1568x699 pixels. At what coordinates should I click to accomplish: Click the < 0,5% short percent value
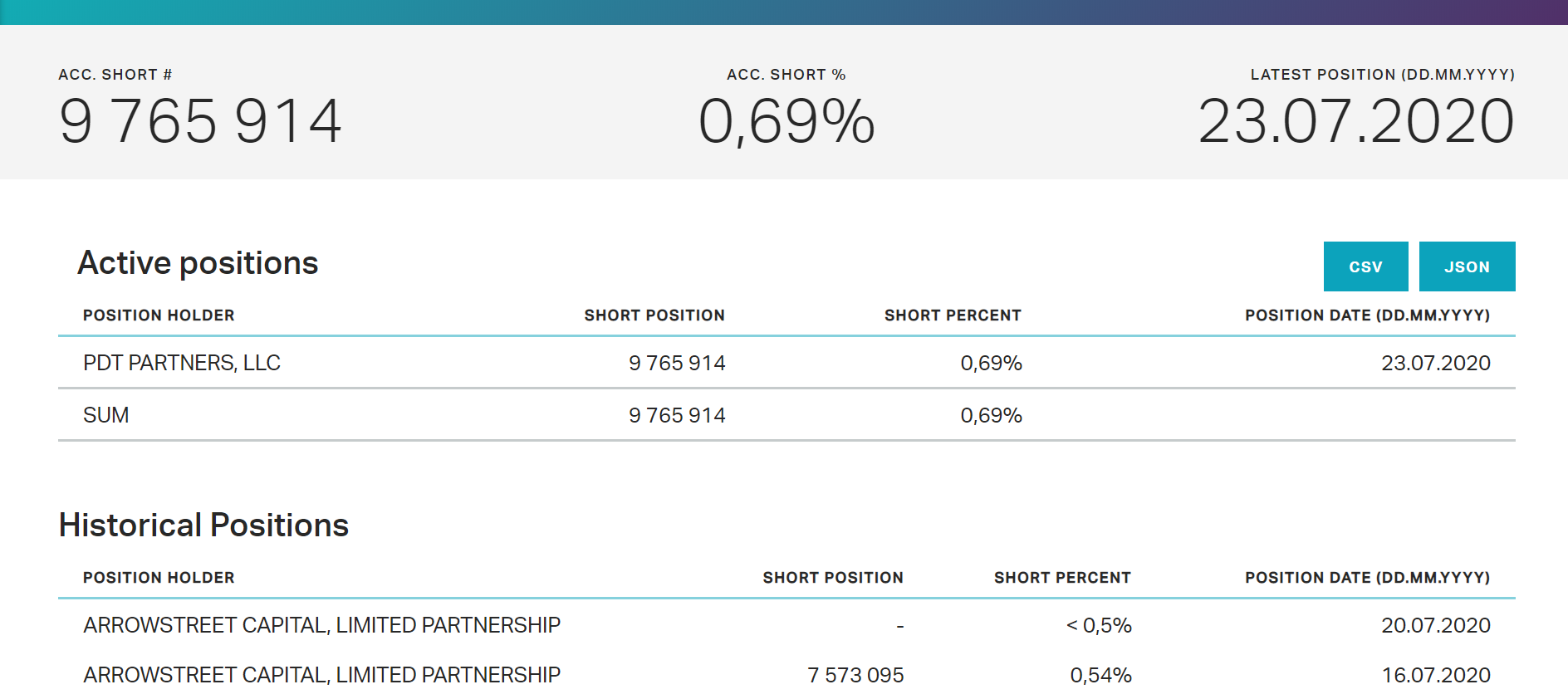tap(1099, 625)
